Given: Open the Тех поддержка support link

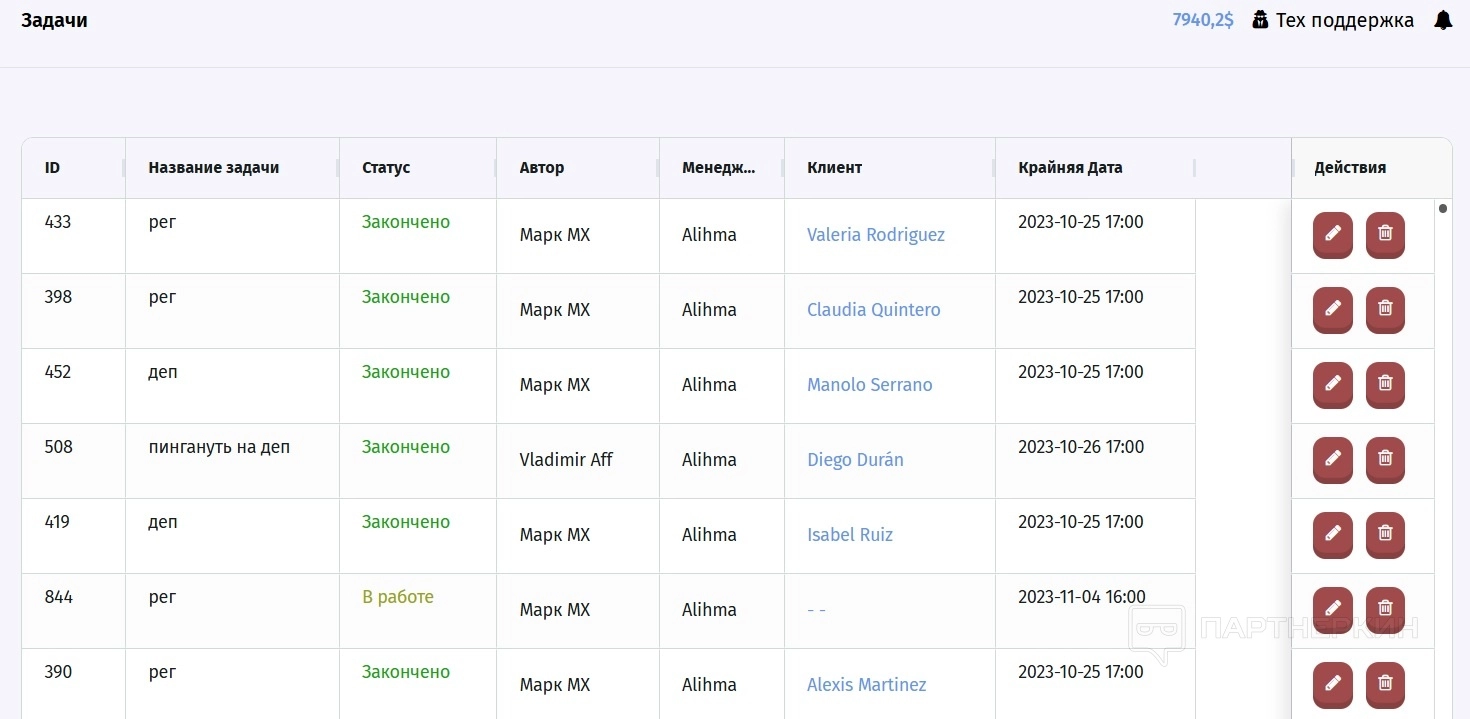Looking at the screenshot, I should click(x=1333, y=20).
